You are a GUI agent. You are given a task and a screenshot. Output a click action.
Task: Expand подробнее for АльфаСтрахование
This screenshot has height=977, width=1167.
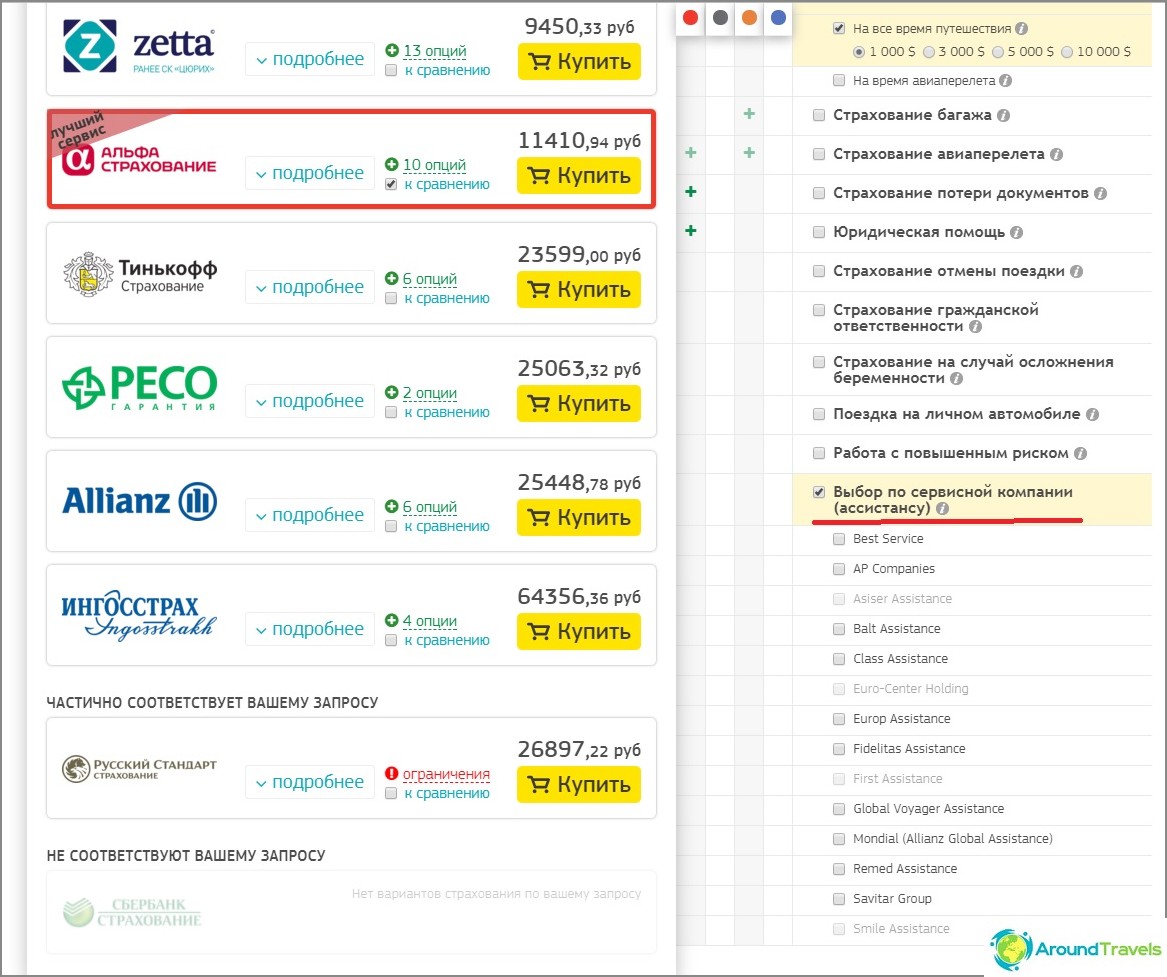click(x=310, y=173)
